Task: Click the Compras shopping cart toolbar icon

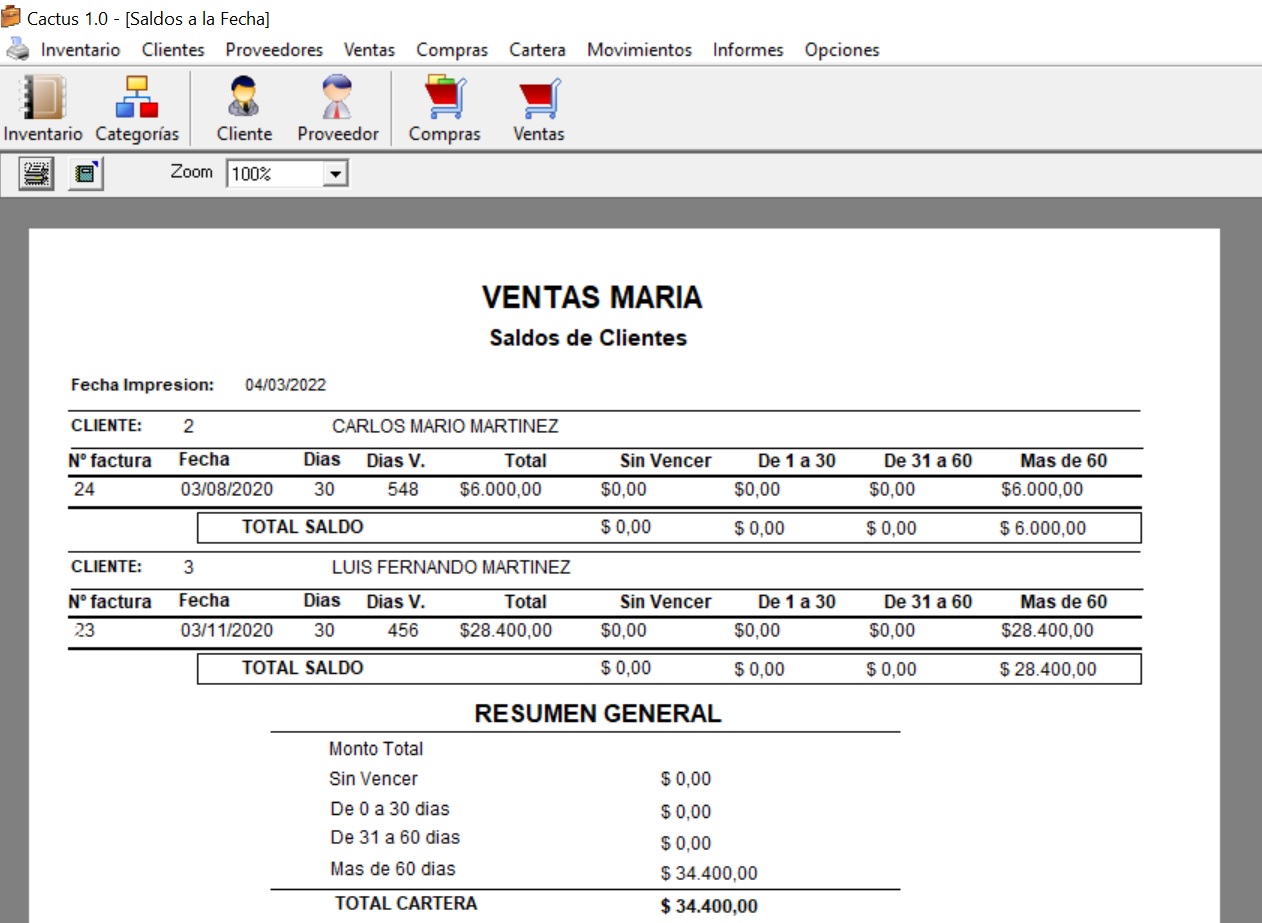Action: pyautogui.click(x=444, y=99)
